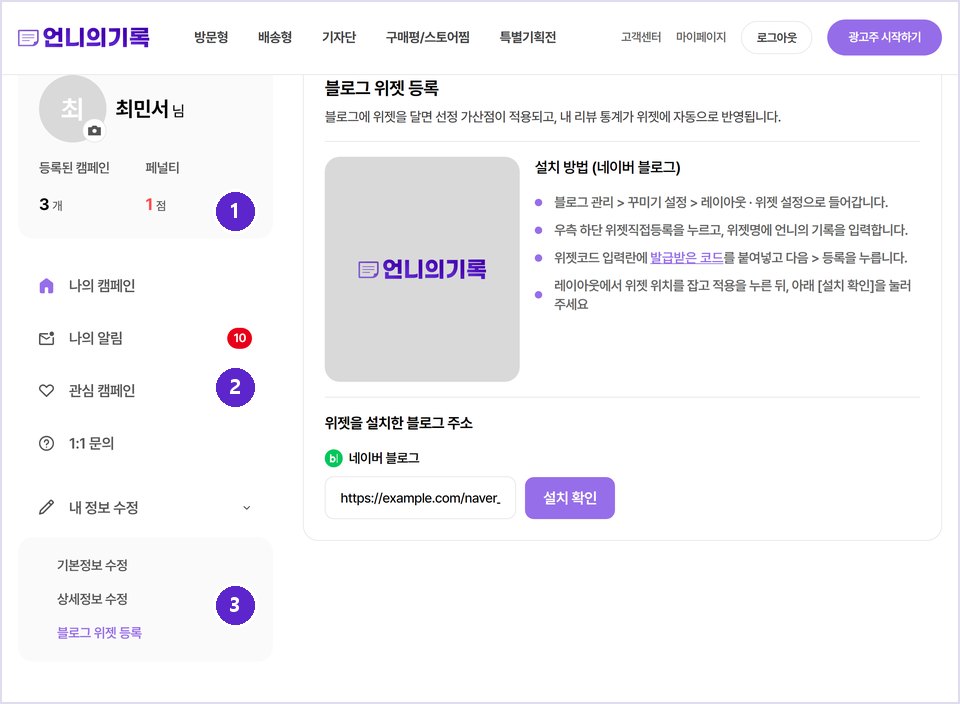Select 상세정보 수정 submenu item
Viewport: 960px width, 704px height.
point(92,599)
